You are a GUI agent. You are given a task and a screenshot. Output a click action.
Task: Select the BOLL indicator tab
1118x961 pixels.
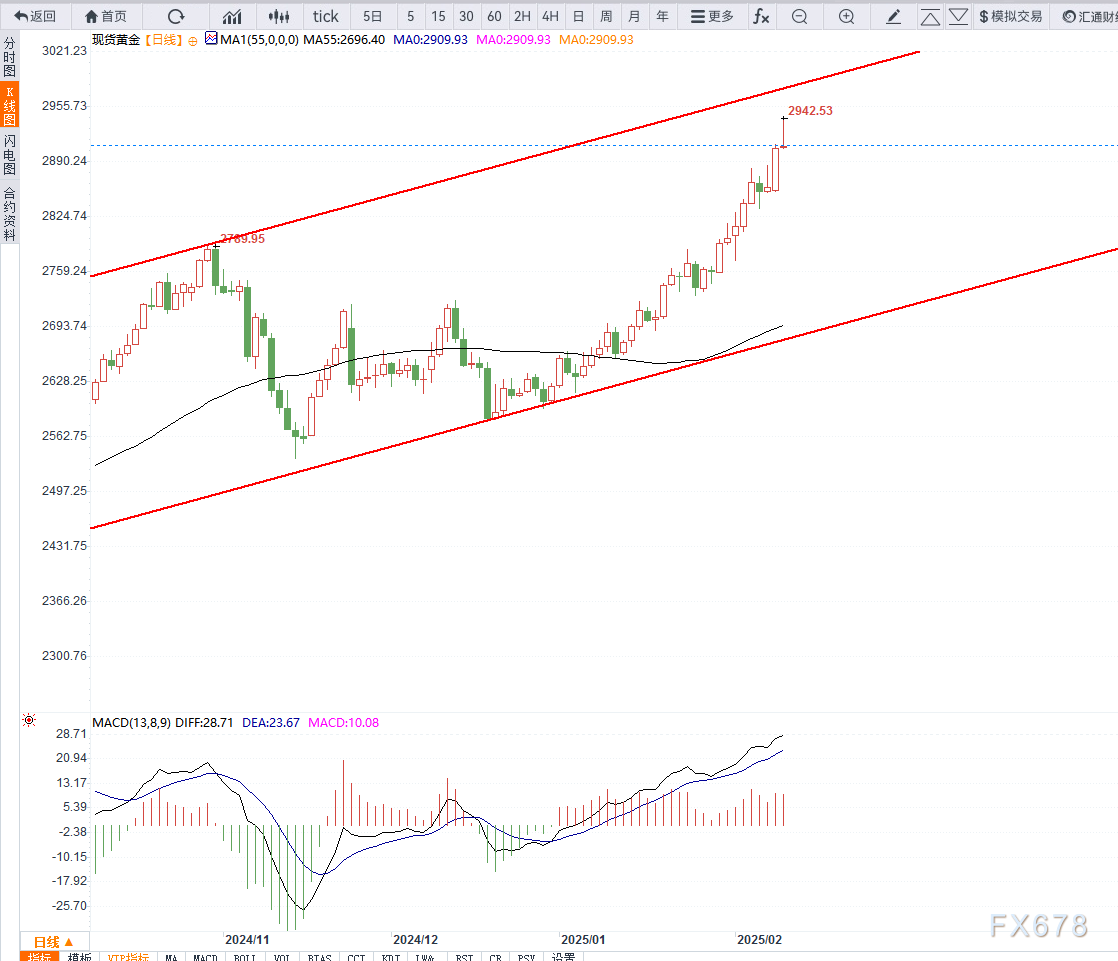point(243,957)
